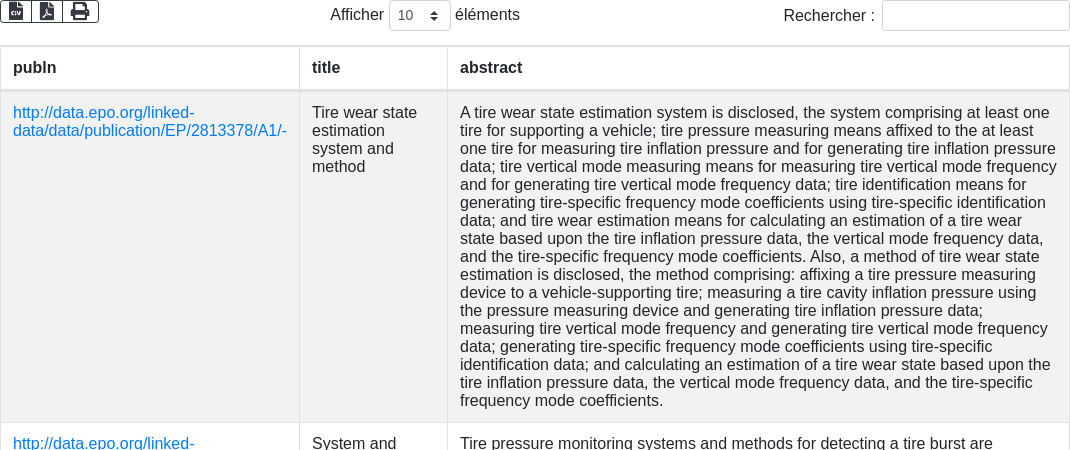The image size is (1070, 450).
Task: Sort by the title column header
Action: coord(326,68)
